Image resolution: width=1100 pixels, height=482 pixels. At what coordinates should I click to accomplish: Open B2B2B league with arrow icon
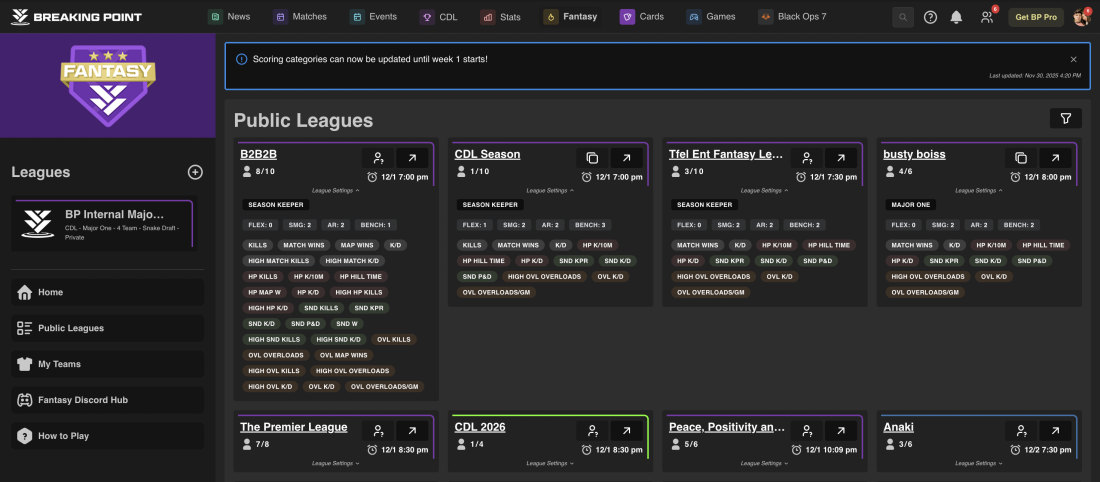pyautogui.click(x=412, y=158)
